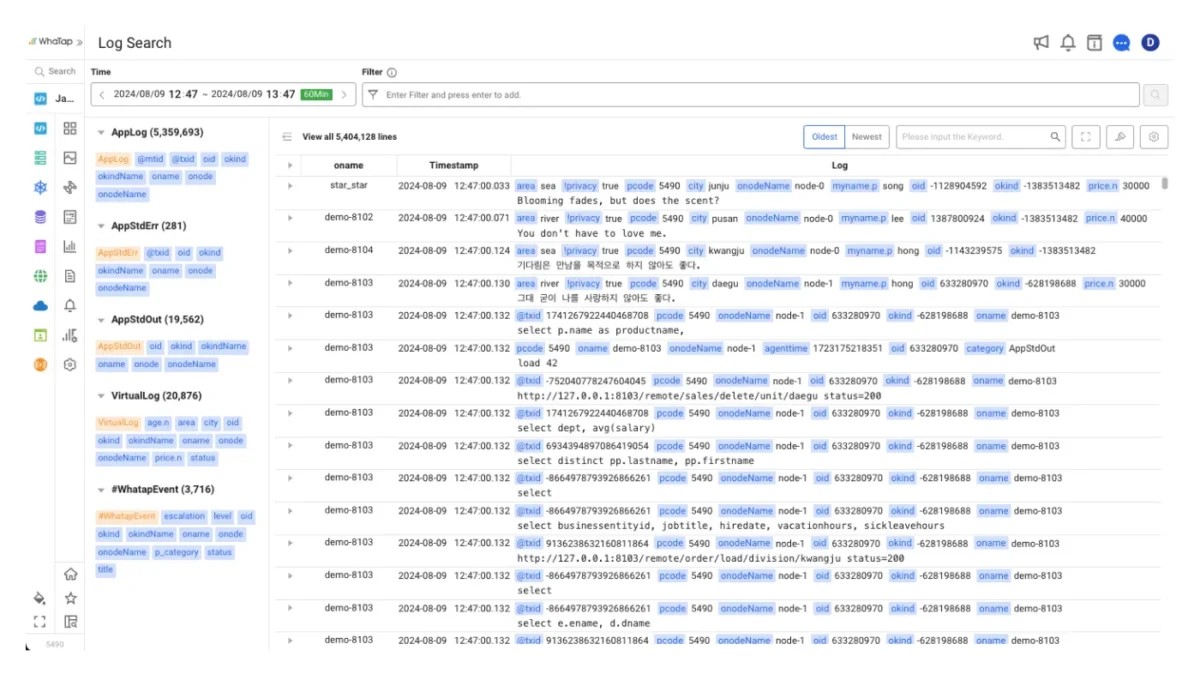Open the notification bell in header
The height and width of the screenshot is (686, 1200).
1068,42
